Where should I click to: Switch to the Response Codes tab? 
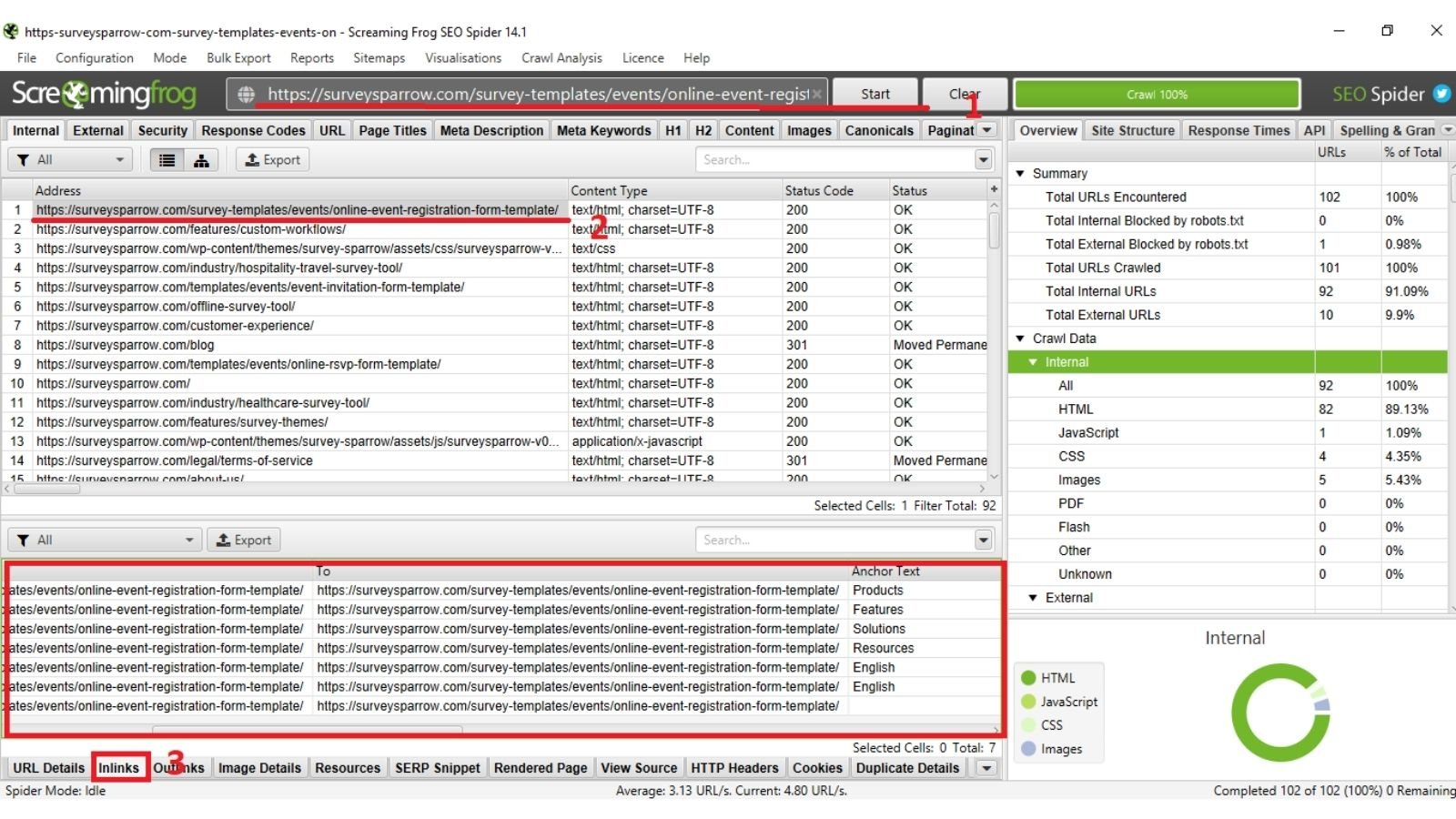click(x=253, y=130)
